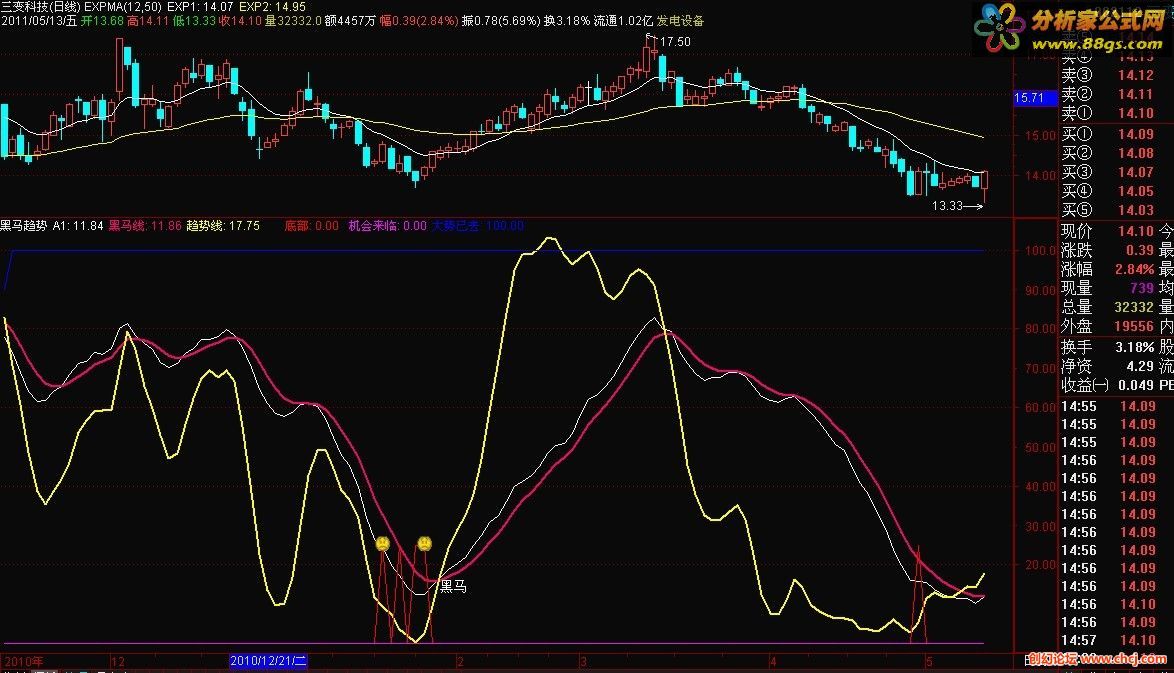Click the 机会来临: 0.00 legend entry

[387, 225]
